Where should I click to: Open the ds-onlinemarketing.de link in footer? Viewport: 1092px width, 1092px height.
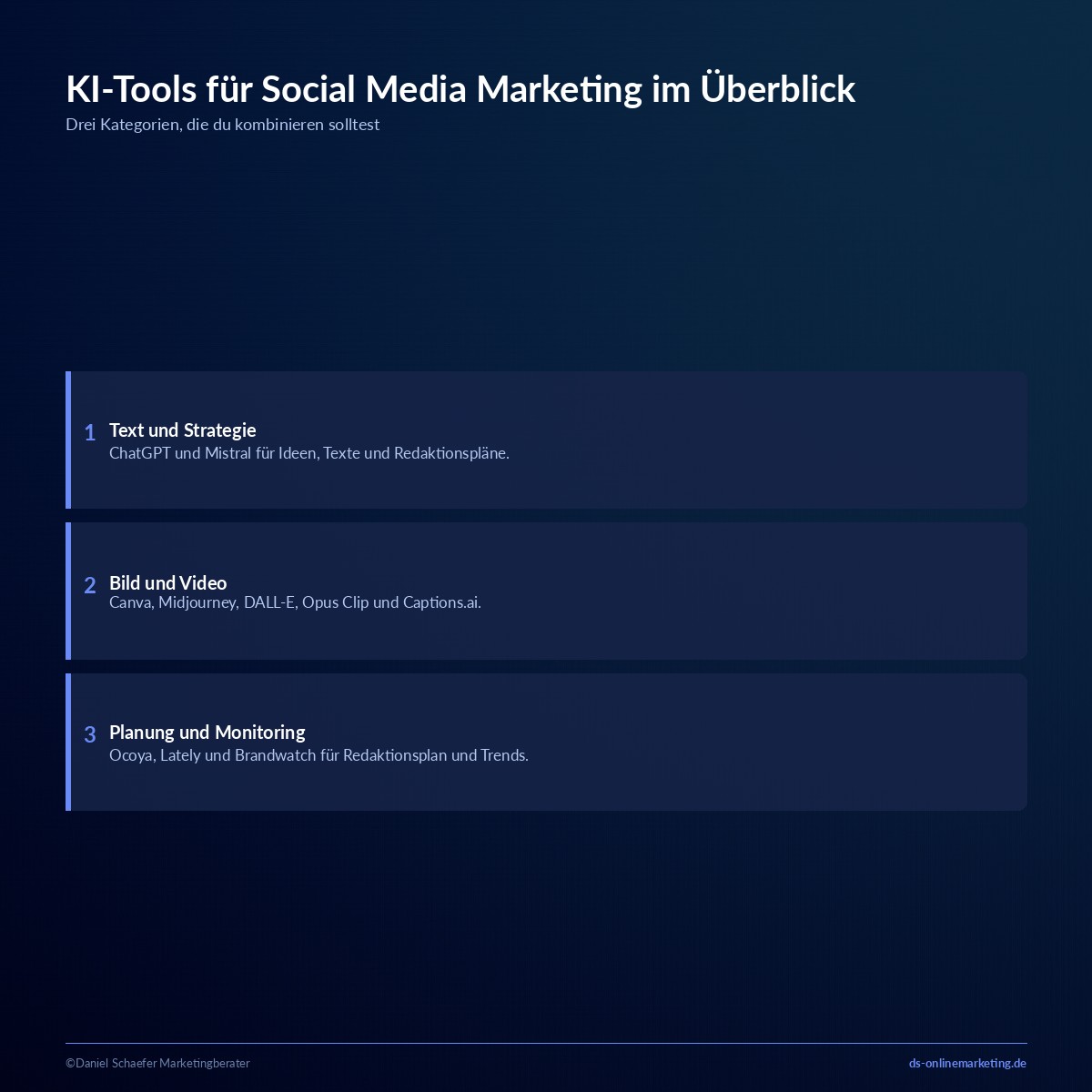(967, 1063)
